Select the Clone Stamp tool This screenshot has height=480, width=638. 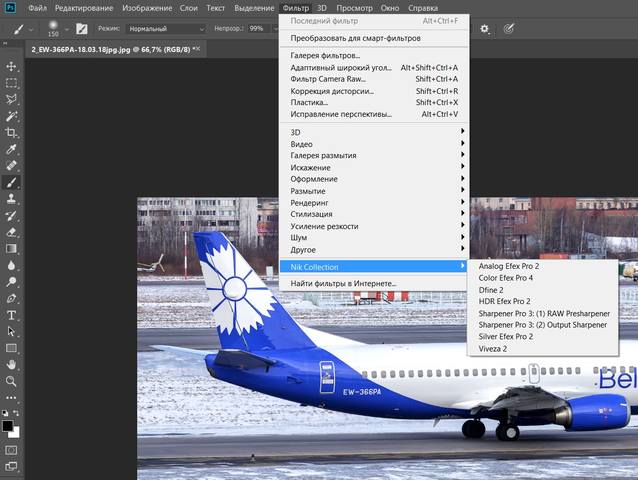point(11,199)
